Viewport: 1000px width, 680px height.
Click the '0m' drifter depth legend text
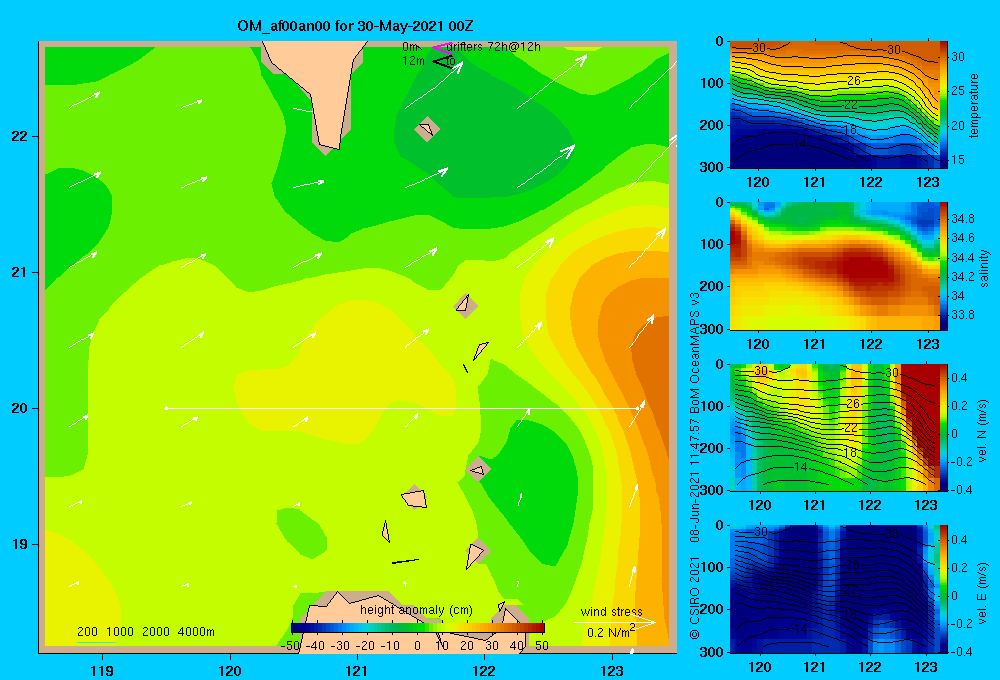pos(411,47)
